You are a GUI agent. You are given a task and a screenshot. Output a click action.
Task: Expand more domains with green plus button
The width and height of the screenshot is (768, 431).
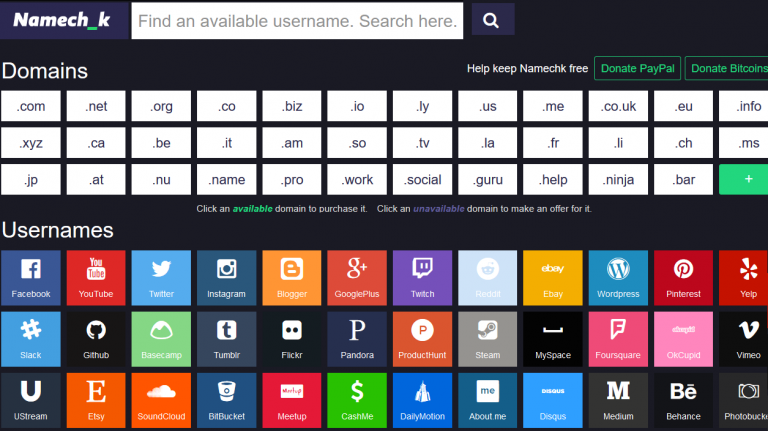tap(749, 180)
